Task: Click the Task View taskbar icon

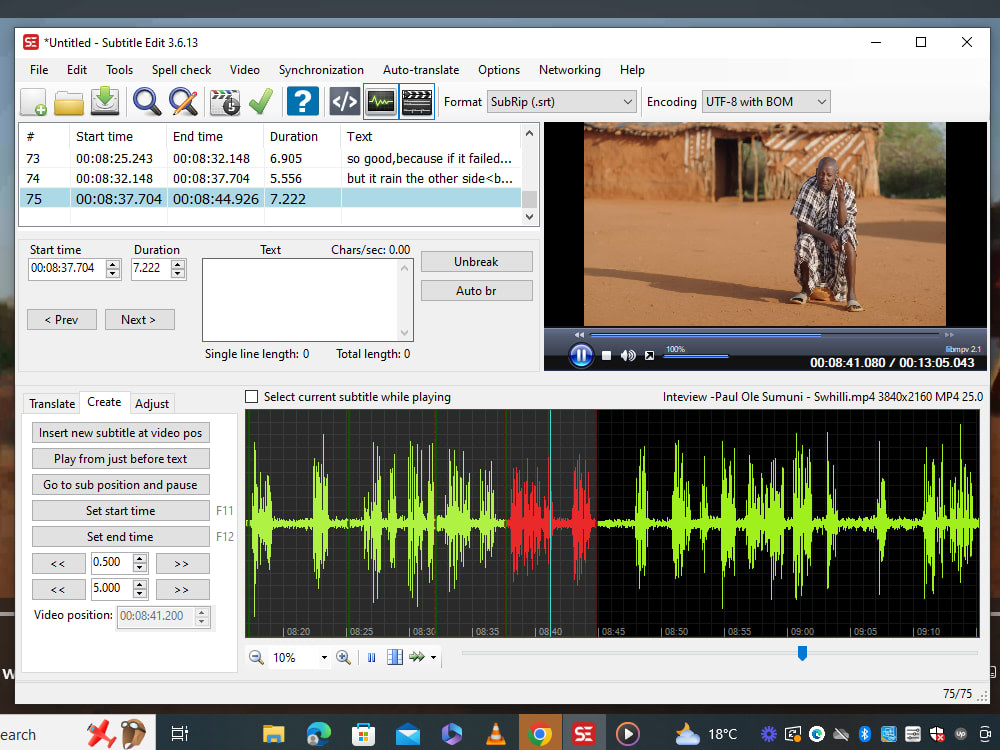Action: 180,734
